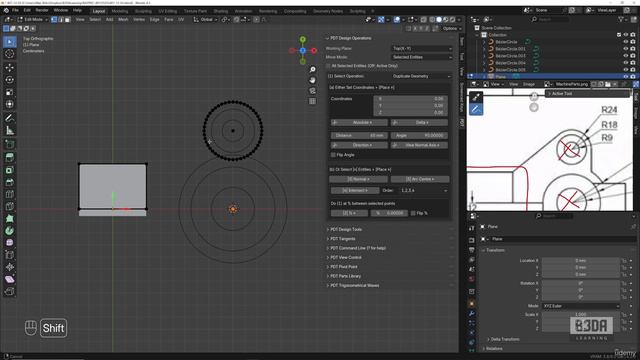Select the Measure tool in viewport toolbar
640x360 pixels.
click(9, 130)
